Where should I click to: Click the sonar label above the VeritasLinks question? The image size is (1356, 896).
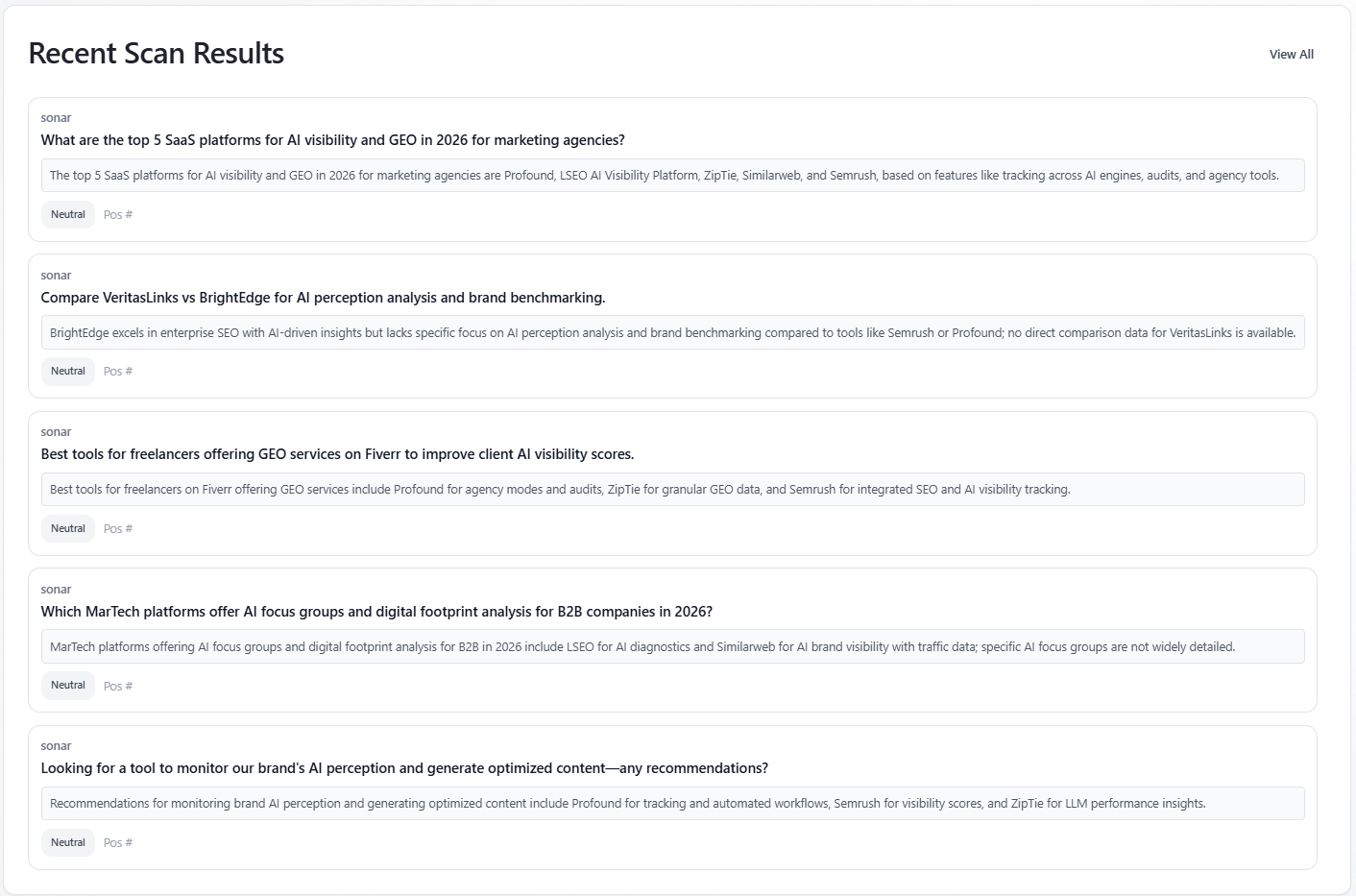pyautogui.click(x=56, y=276)
